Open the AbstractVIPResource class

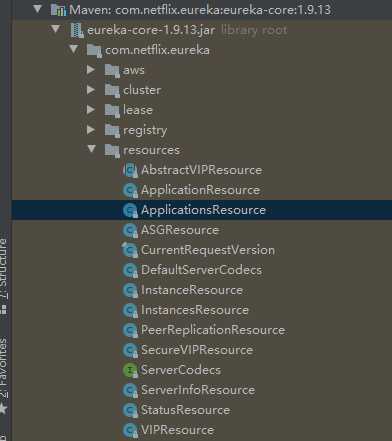point(201,170)
